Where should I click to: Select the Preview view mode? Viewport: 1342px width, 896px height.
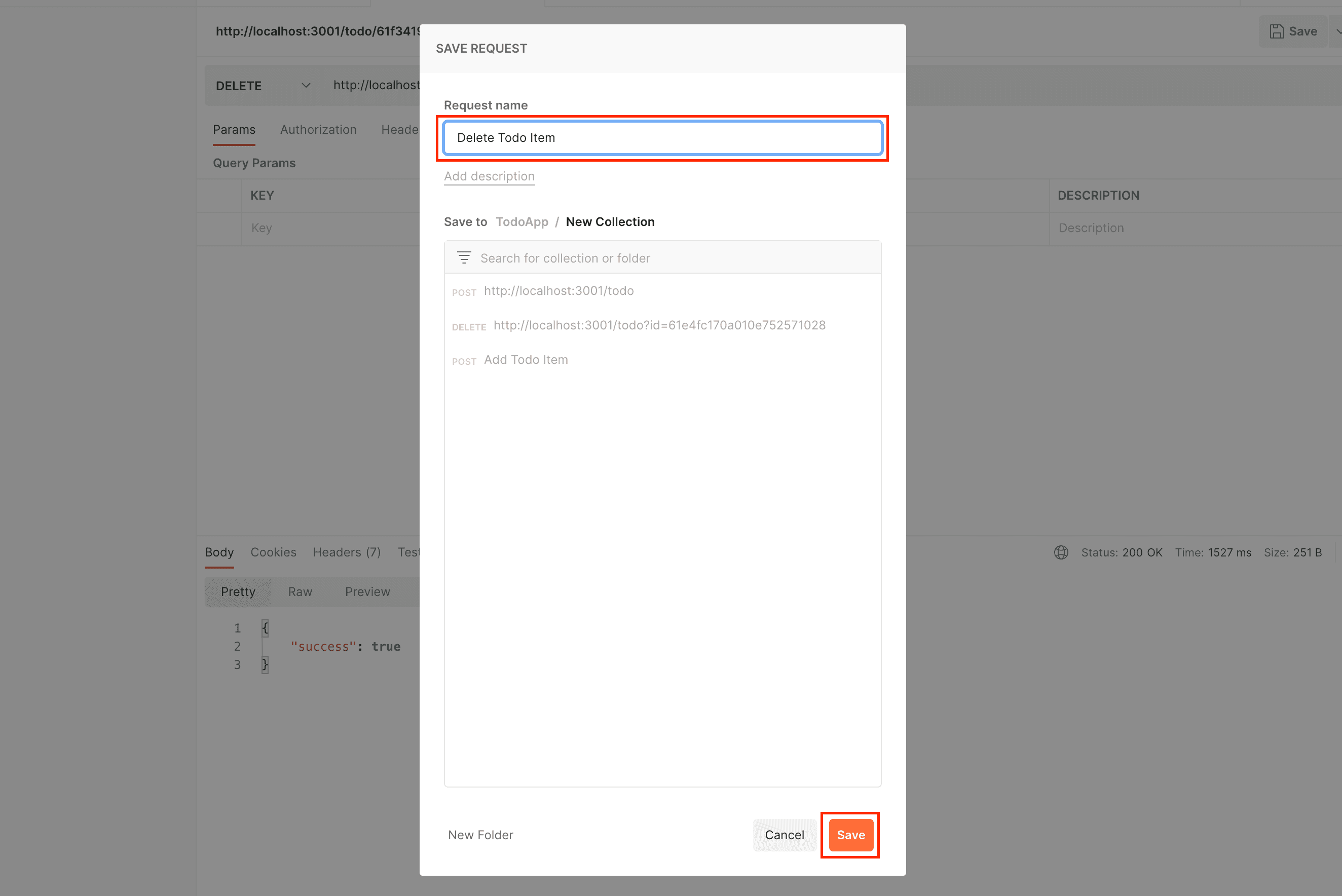tap(367, 592)
